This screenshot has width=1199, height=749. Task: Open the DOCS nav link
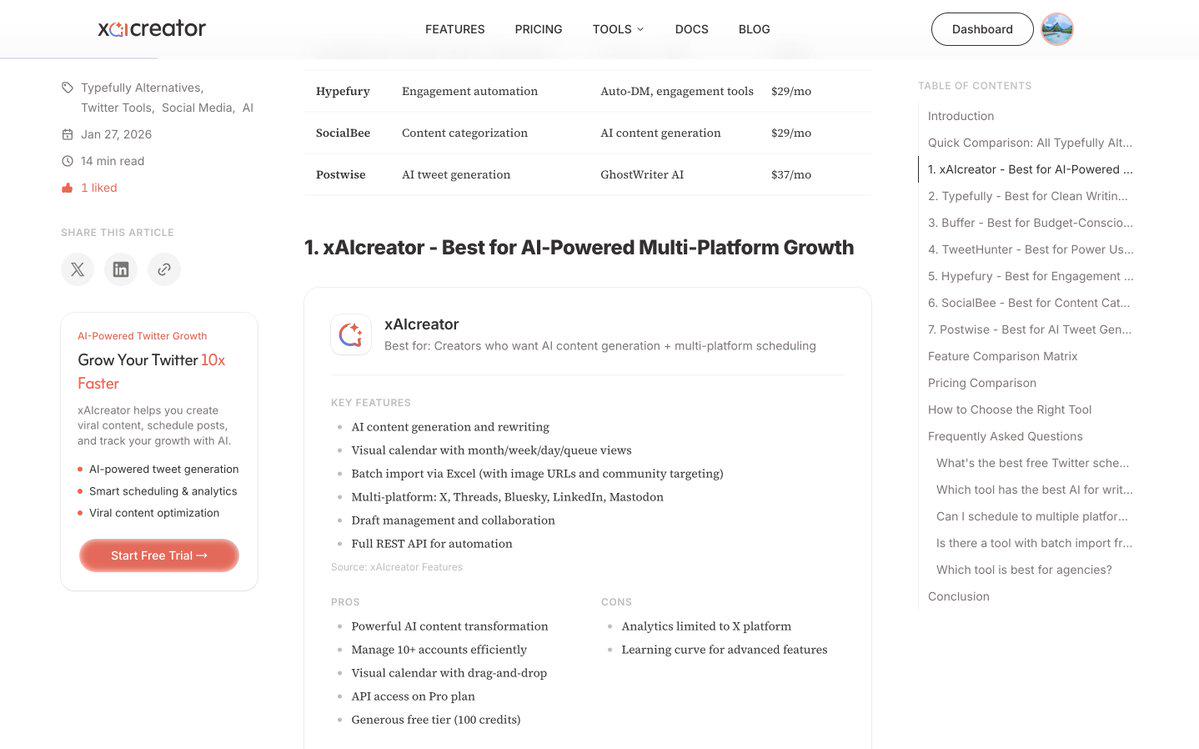click(691, 29)
